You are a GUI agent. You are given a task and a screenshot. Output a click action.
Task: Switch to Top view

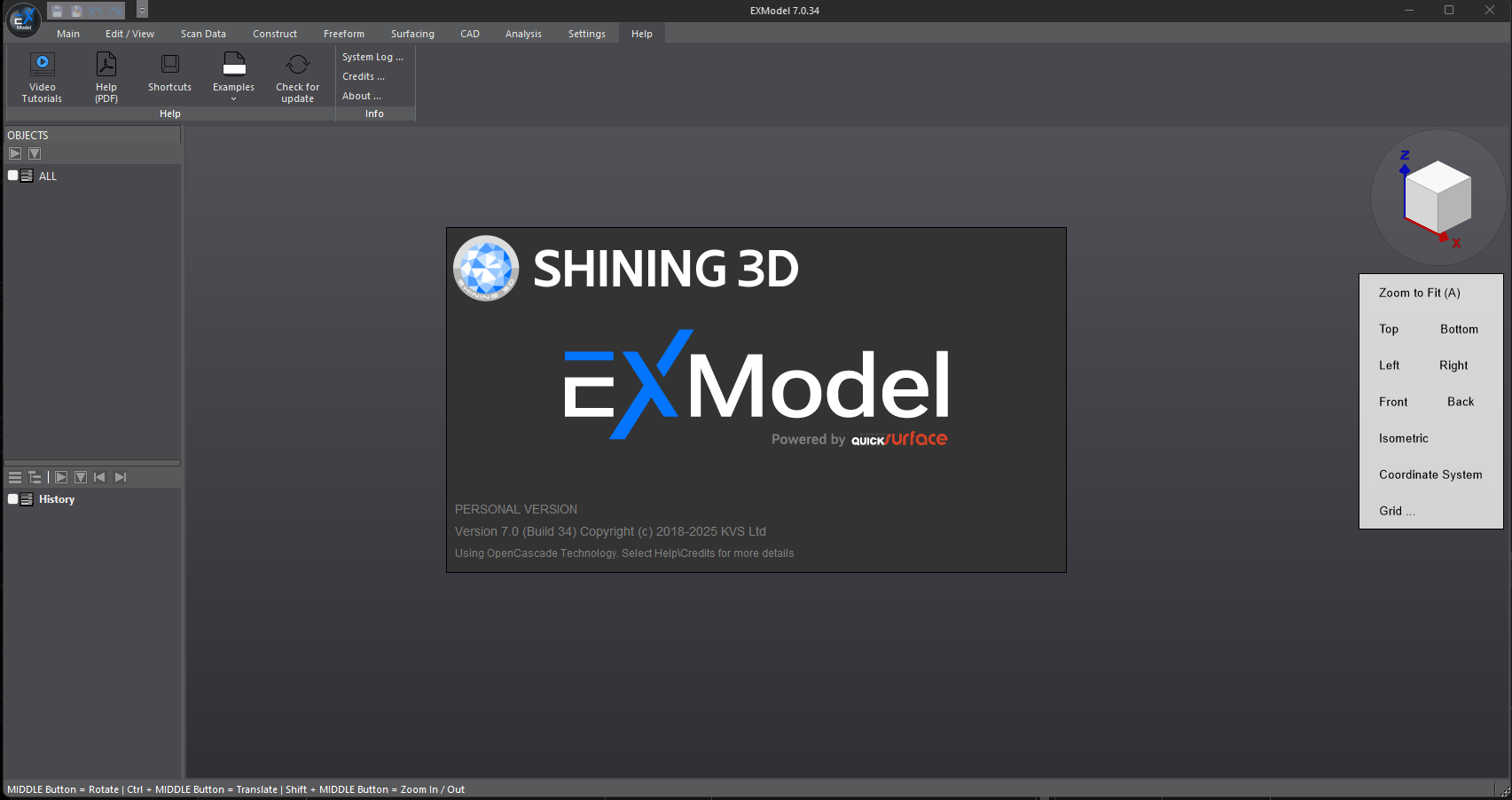(1389, 329)
